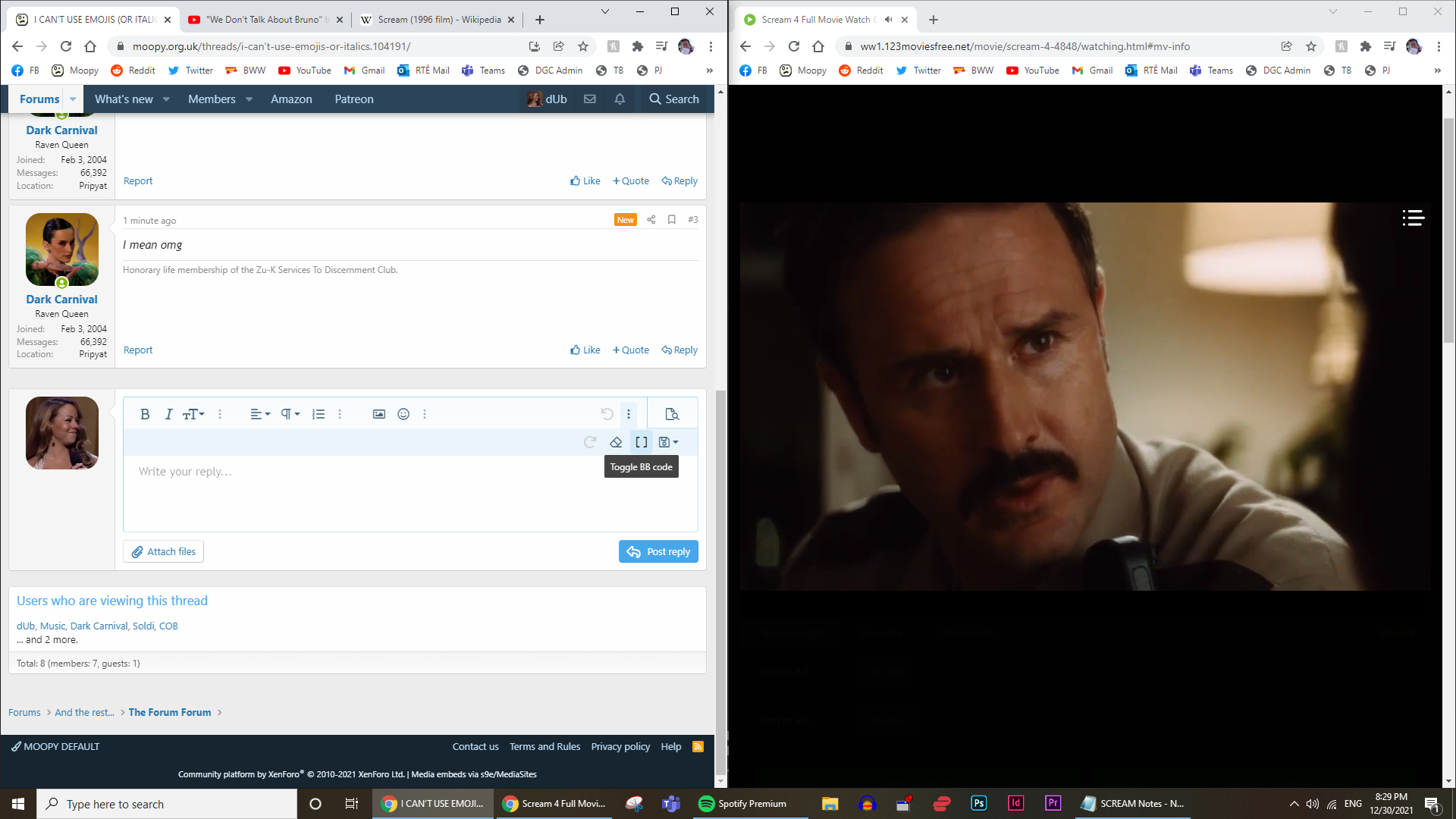Remove formatting with the eraser icon

[616, 442]
